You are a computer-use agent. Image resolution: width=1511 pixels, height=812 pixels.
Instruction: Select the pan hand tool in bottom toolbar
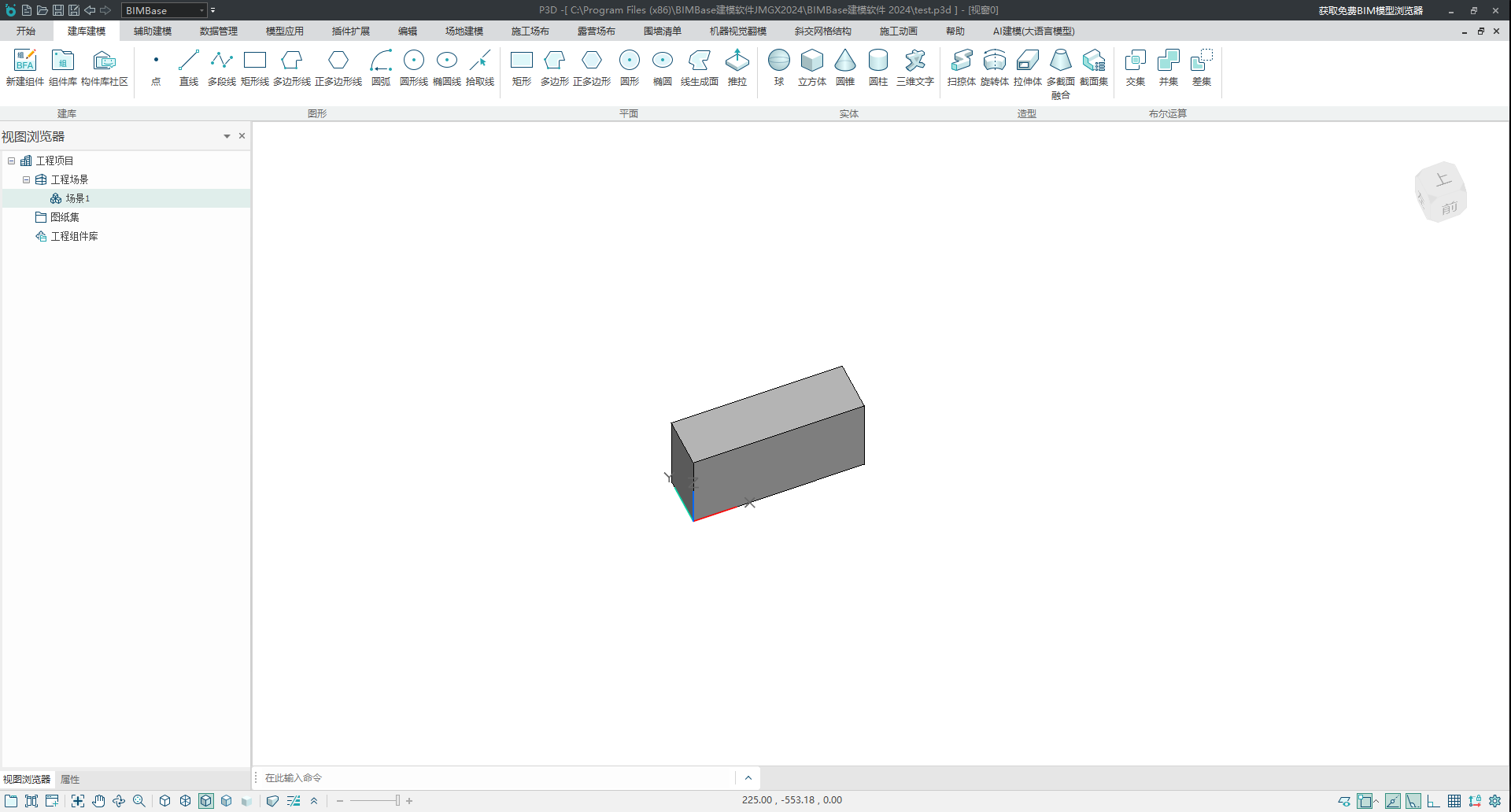[x=98, y=801]
